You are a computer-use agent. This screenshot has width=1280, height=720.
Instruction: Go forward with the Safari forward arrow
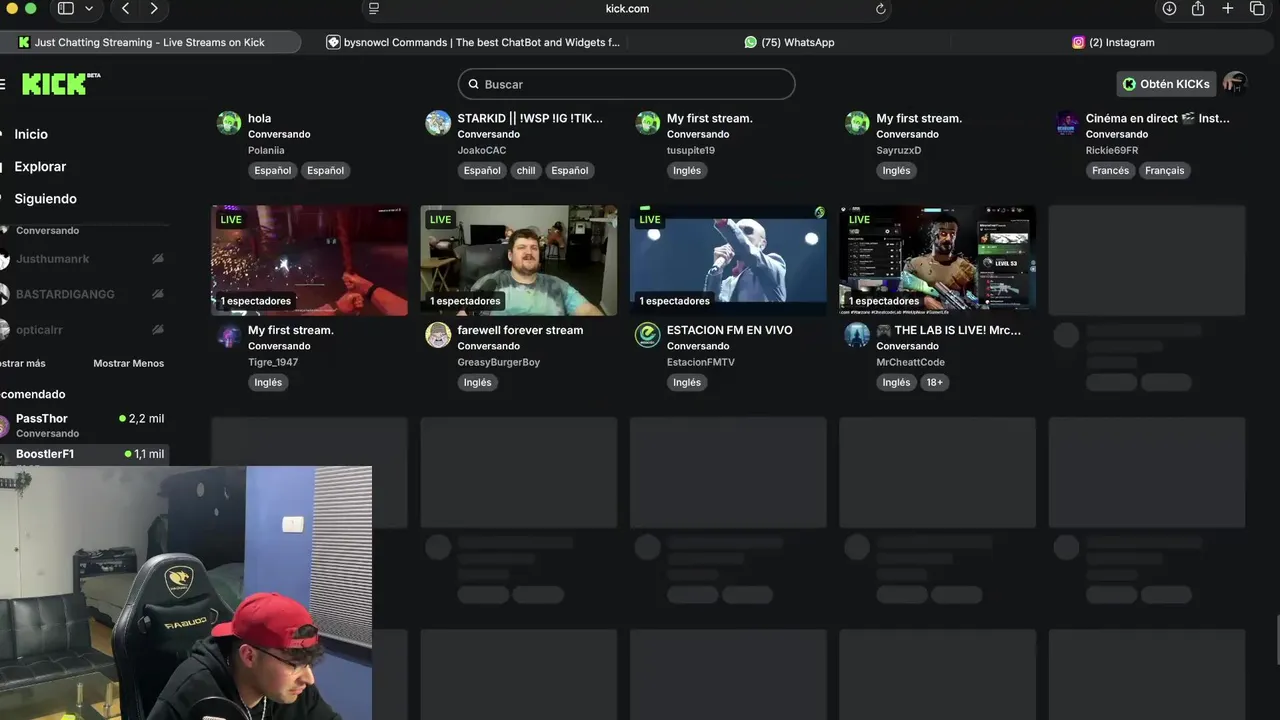click(154, 8)
